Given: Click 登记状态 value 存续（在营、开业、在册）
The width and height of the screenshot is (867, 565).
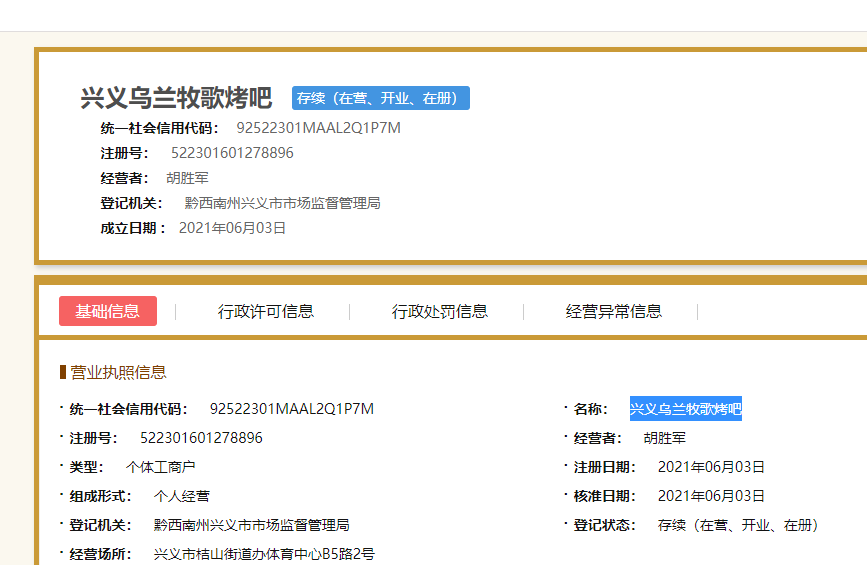Looking at the screenshot, I should pos(739,525).
